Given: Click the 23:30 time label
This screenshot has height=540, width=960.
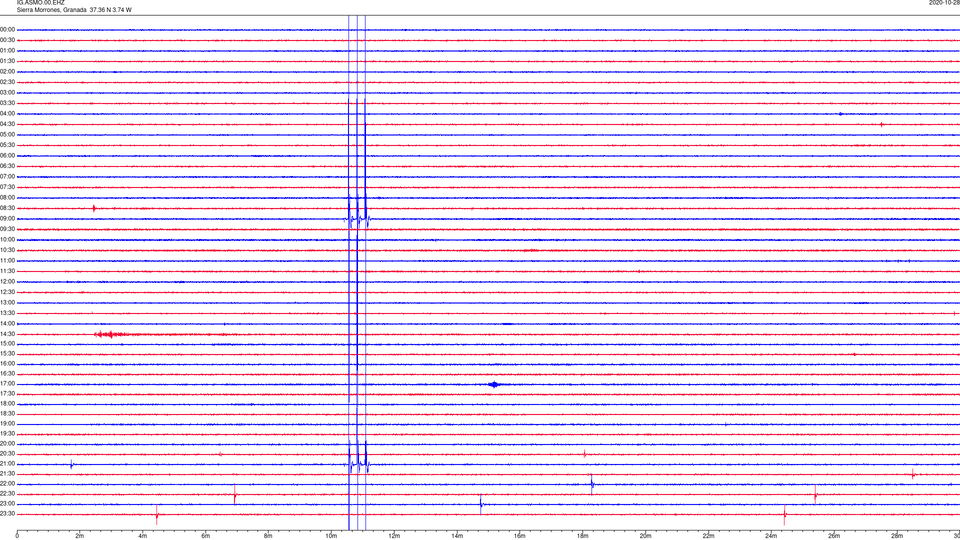Looking at the screenshot, I should 7,514.
